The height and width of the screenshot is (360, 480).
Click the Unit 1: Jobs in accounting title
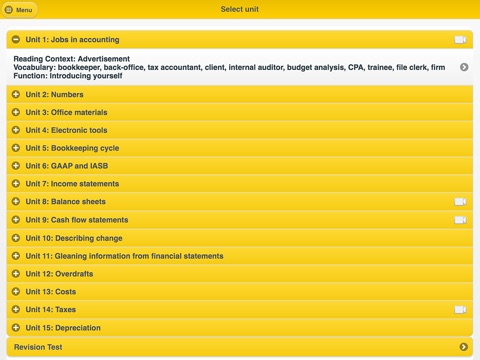72,40
